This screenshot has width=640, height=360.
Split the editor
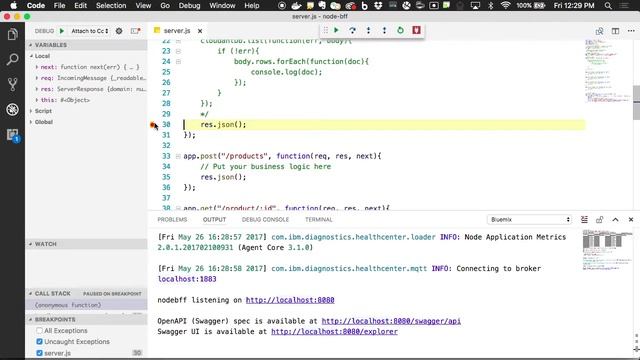point(615,31)
